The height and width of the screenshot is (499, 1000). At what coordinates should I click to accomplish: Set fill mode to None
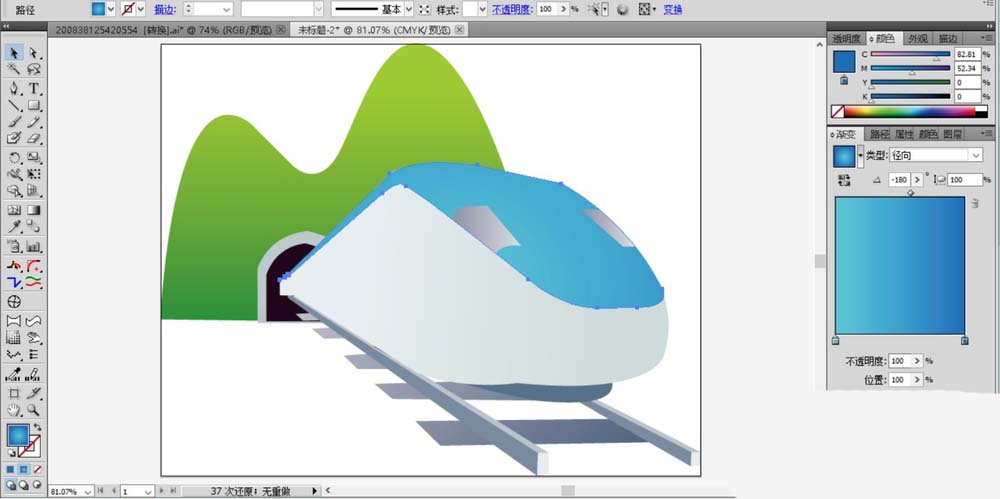36,470
